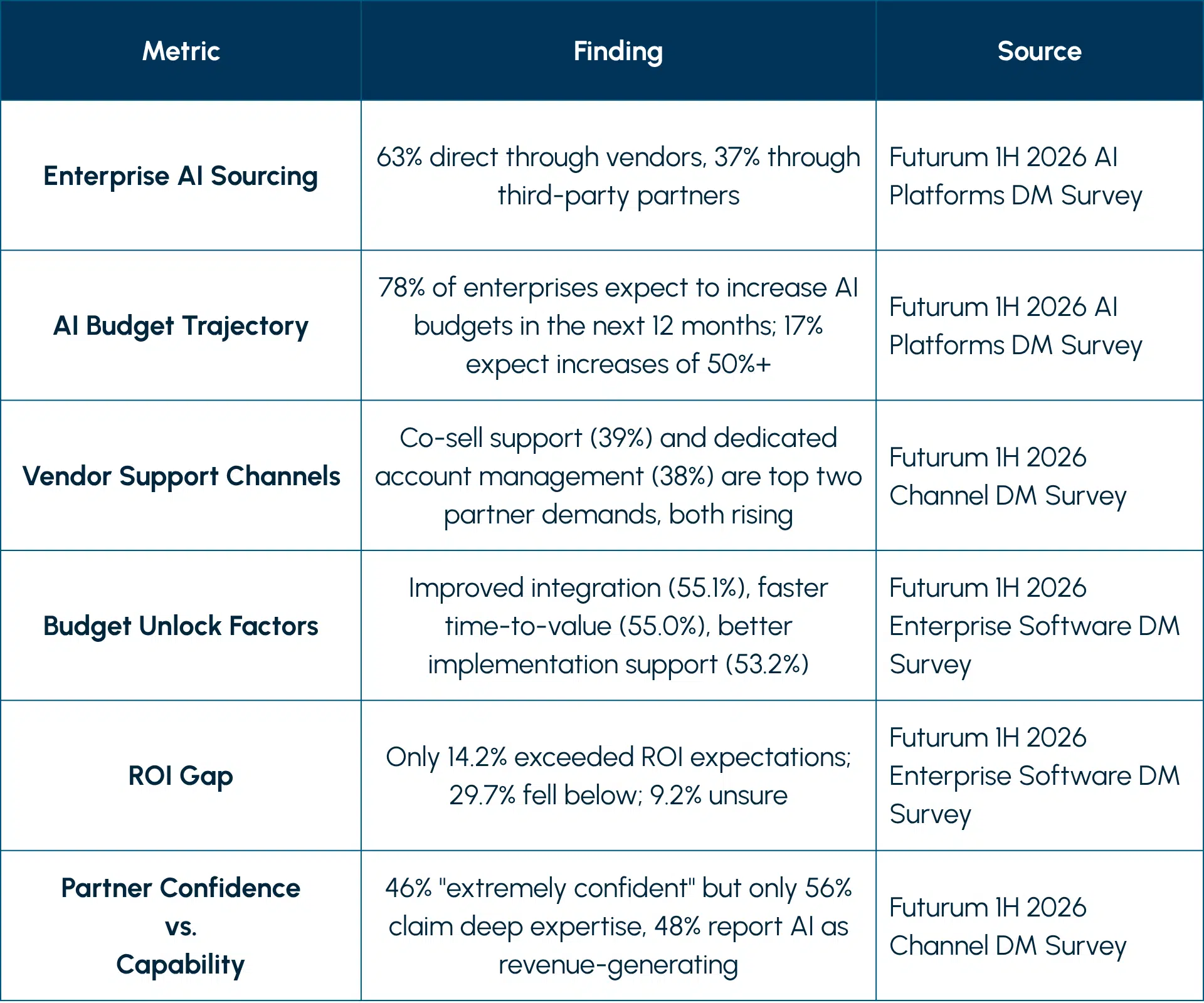Click the 78% of enterprises finding text
This screenshot has height=1003, width=1204.
618,326
